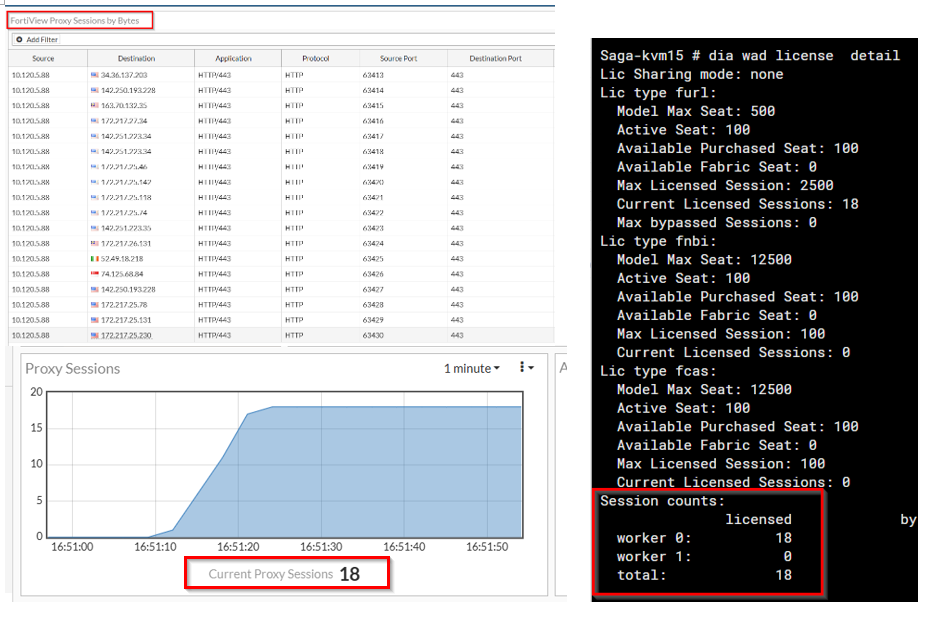
Task: Click source port 63413 cell
Action: tap(373, 75)
